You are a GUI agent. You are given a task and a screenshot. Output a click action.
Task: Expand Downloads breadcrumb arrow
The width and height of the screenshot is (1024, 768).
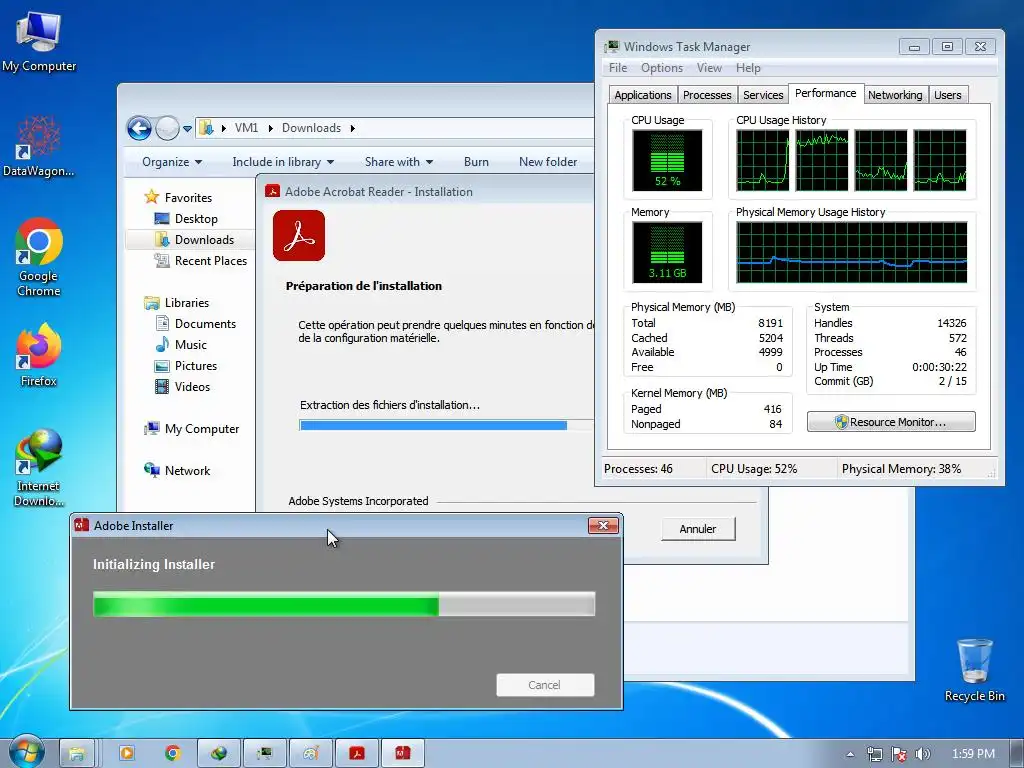point(353,128)
